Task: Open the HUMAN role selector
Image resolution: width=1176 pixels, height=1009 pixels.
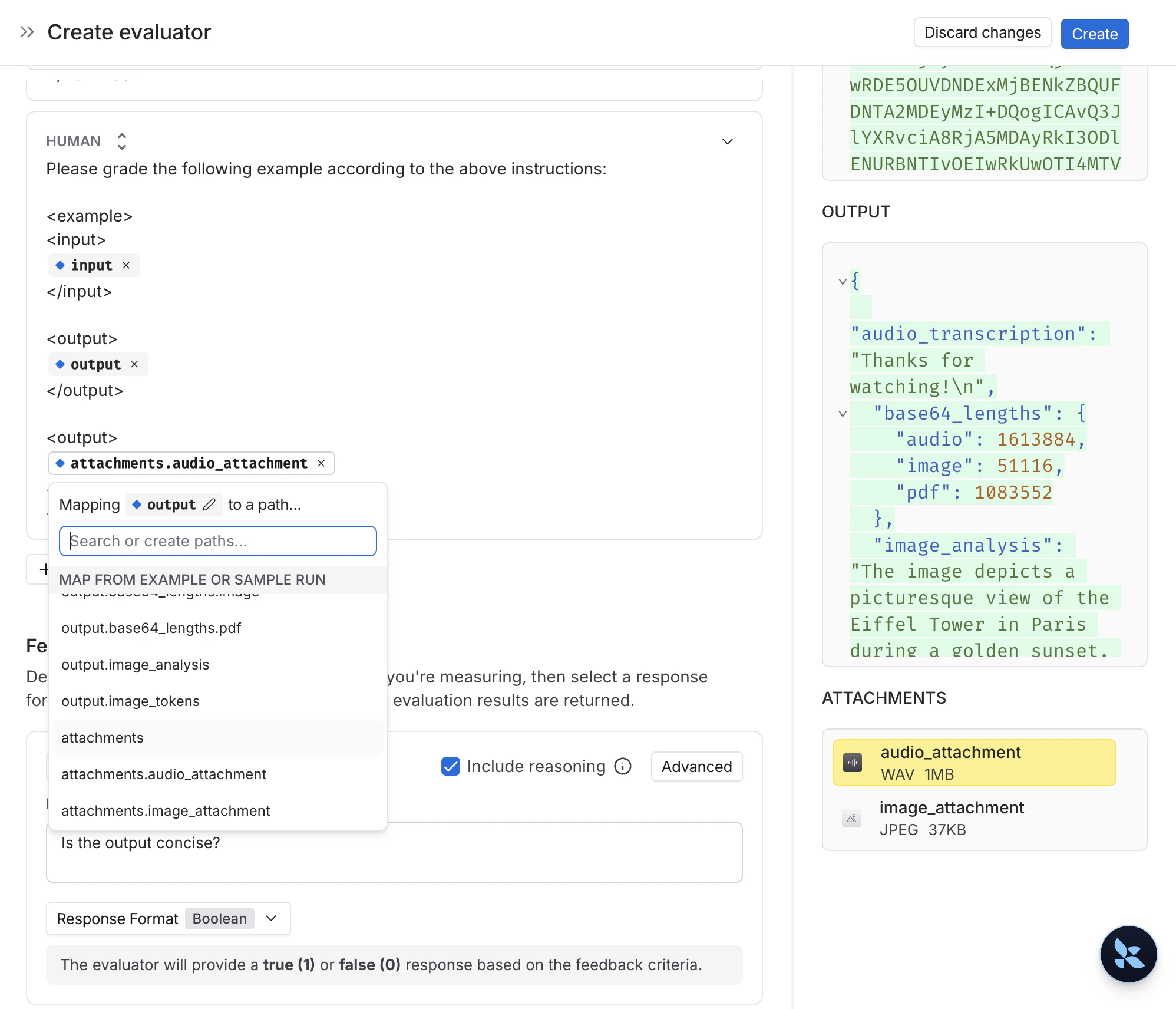Action: pyautogui.click(x=121, y=141)
